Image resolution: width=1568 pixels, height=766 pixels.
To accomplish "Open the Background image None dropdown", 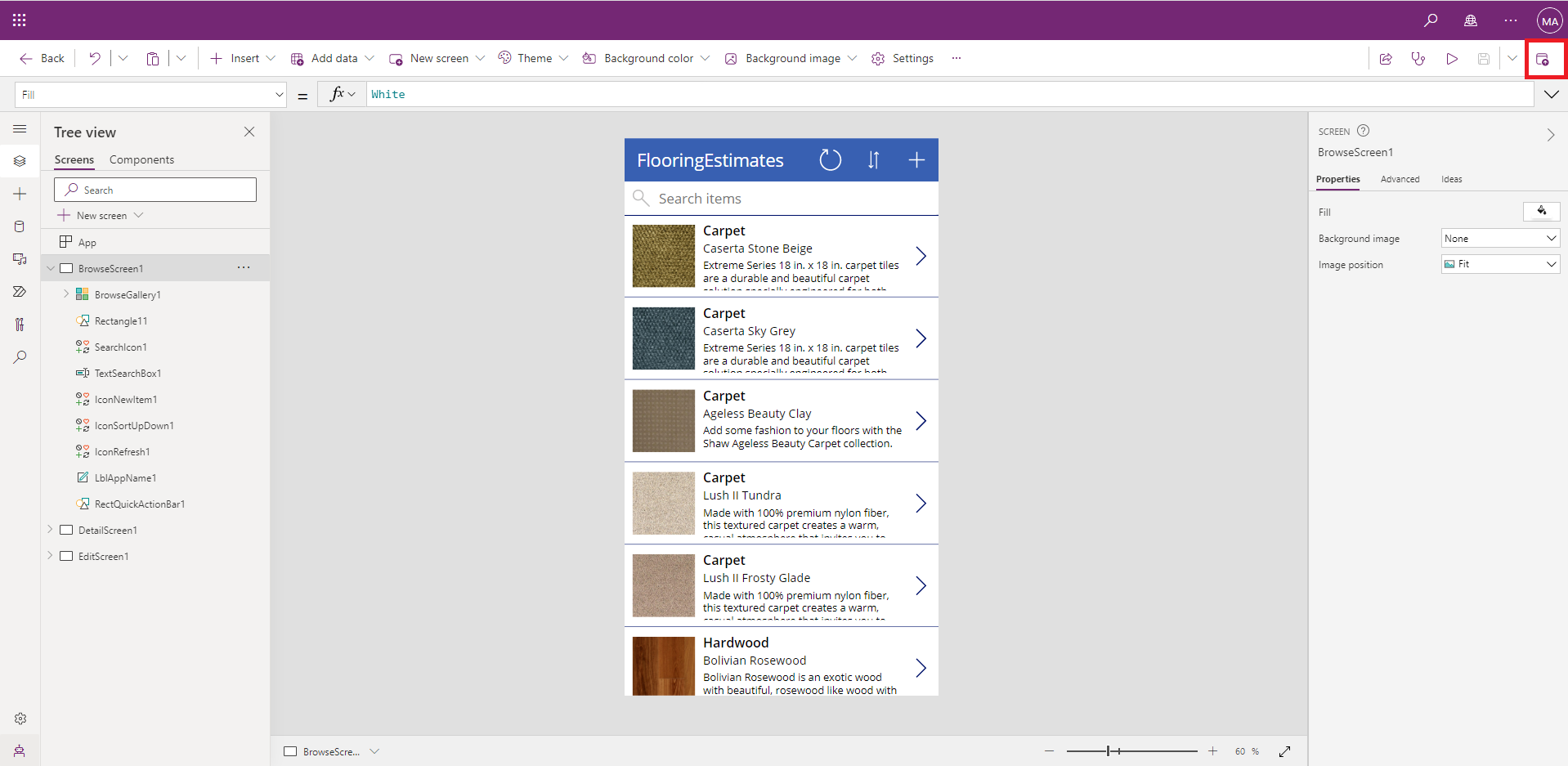I will [1500, 239].
